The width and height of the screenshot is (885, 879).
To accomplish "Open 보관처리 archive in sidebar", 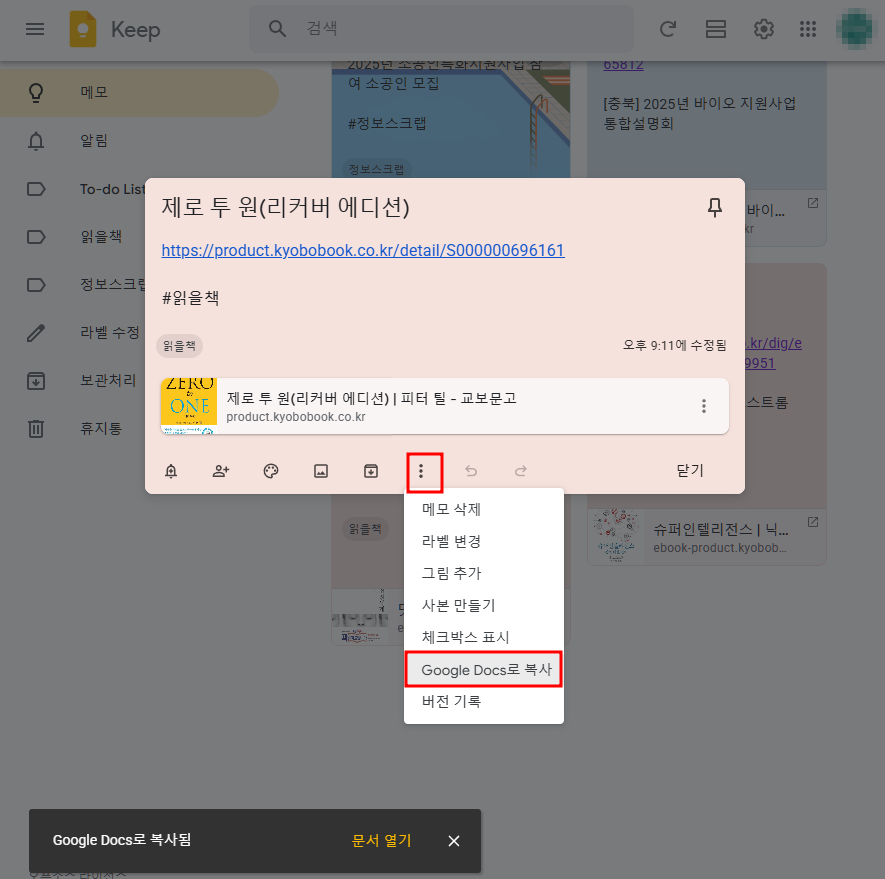I will (x=108, y=381).
